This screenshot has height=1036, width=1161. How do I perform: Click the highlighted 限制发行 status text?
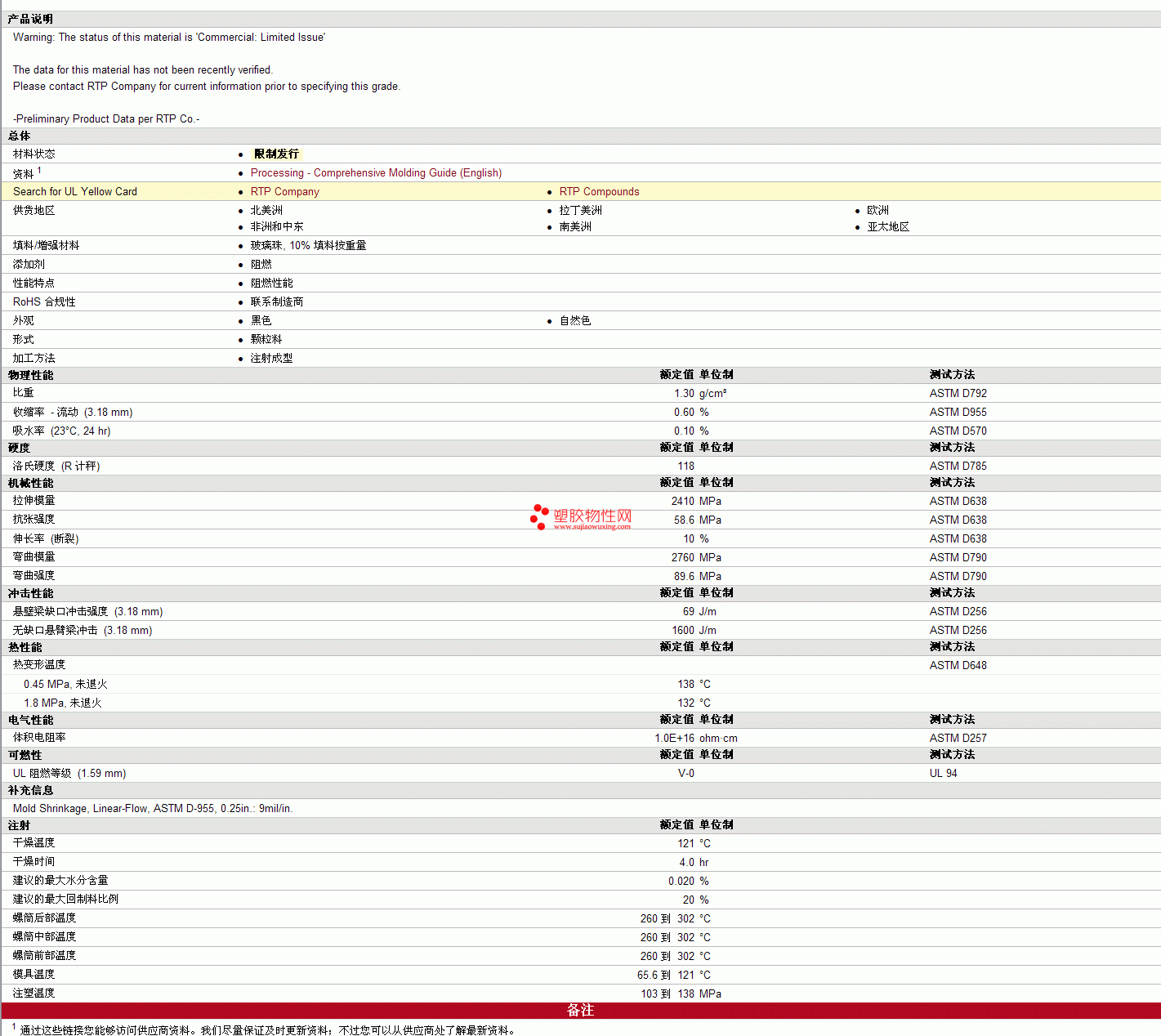[x=276, y=154]
